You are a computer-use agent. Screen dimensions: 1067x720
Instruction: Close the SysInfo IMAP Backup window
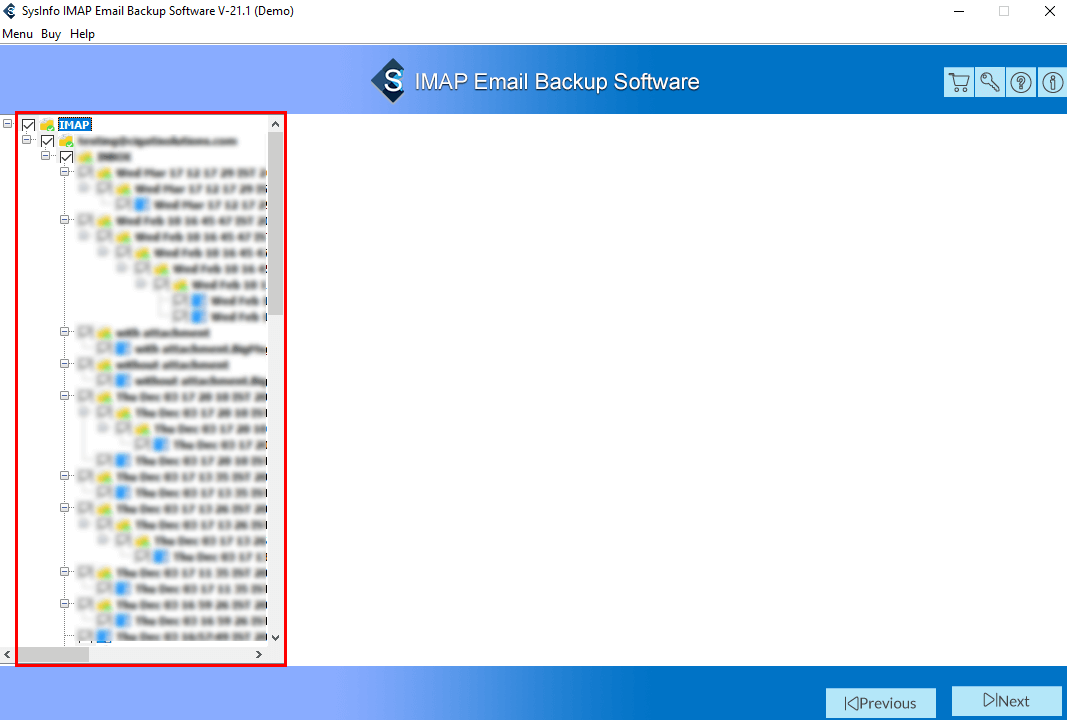1049,12
